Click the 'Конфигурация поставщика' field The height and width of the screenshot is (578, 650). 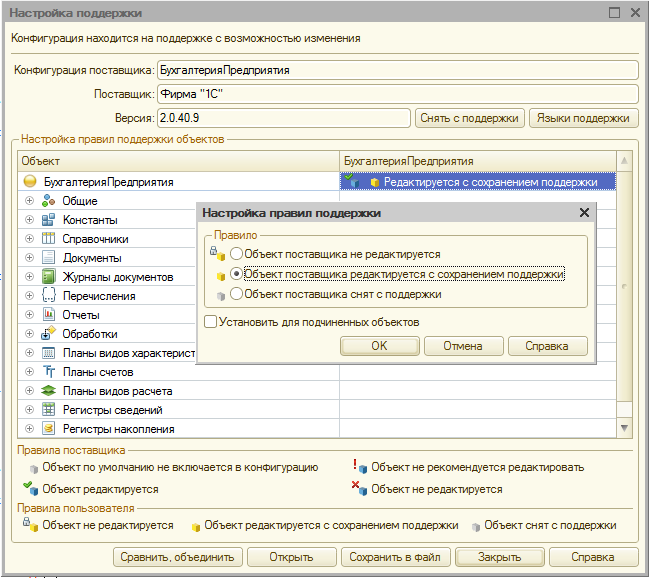pyautogui.click(x=398, y=70)
